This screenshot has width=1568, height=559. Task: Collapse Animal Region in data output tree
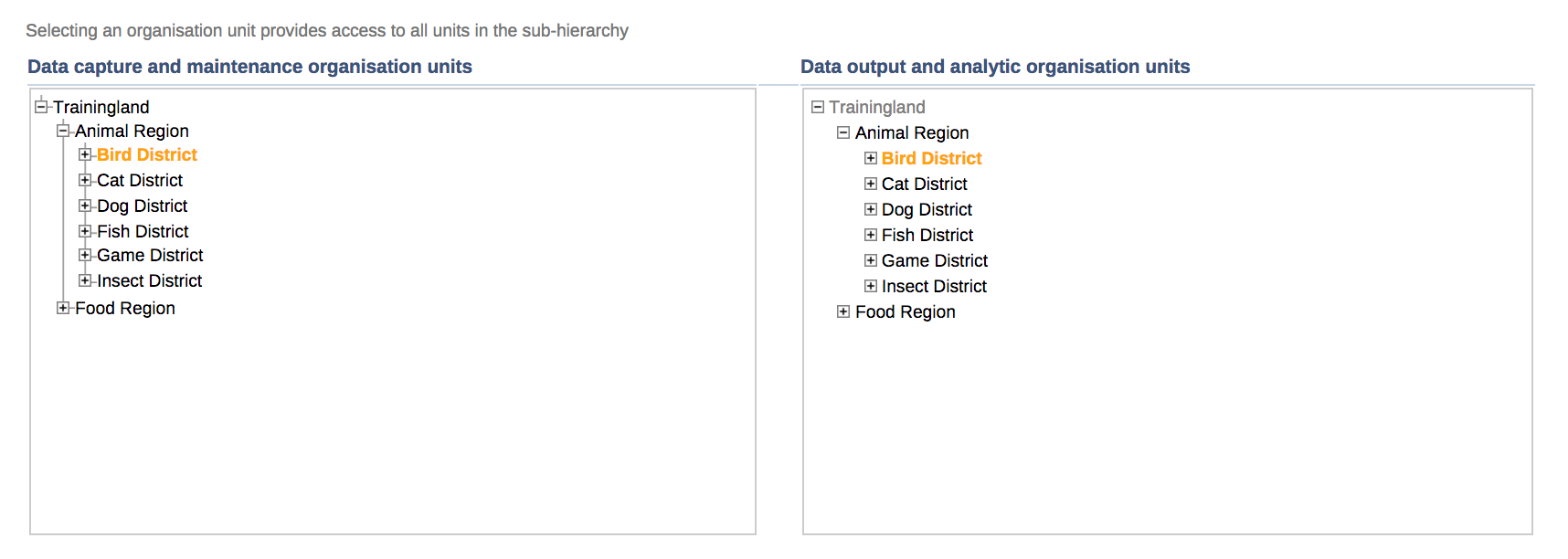(x=843, y=132)
